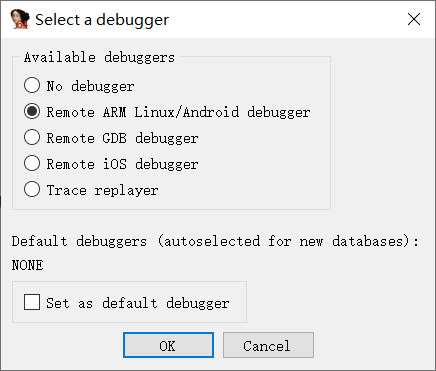Choose Remote ARM Linux/Android debugger radio circle
Image resolution: width=436 pixels, height=371 pixels.
32,111
